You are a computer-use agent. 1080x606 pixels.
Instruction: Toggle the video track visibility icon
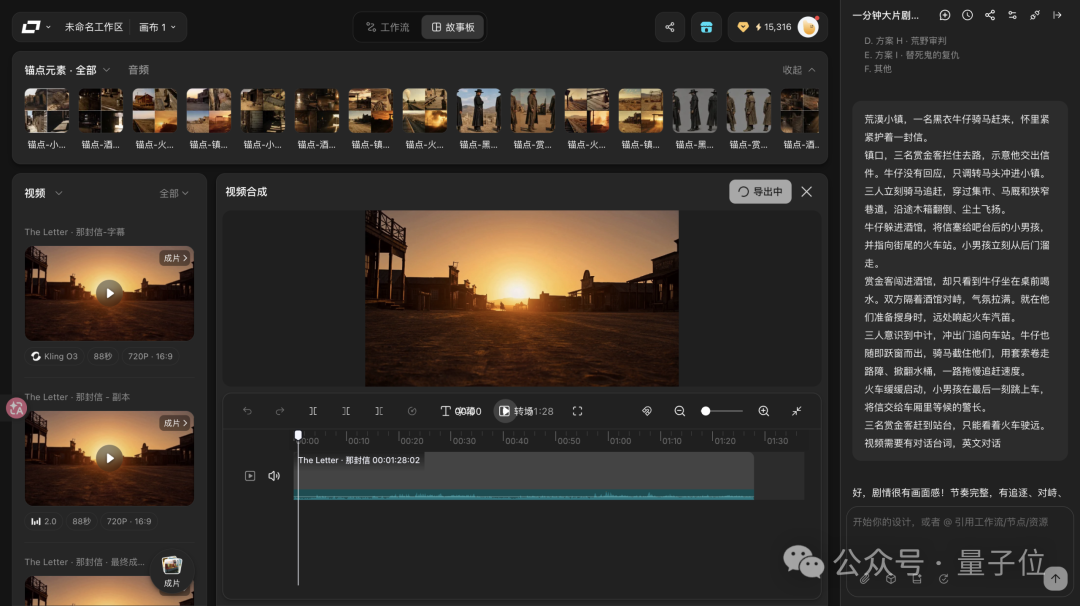pyautogui.click(x=250, y=476)
